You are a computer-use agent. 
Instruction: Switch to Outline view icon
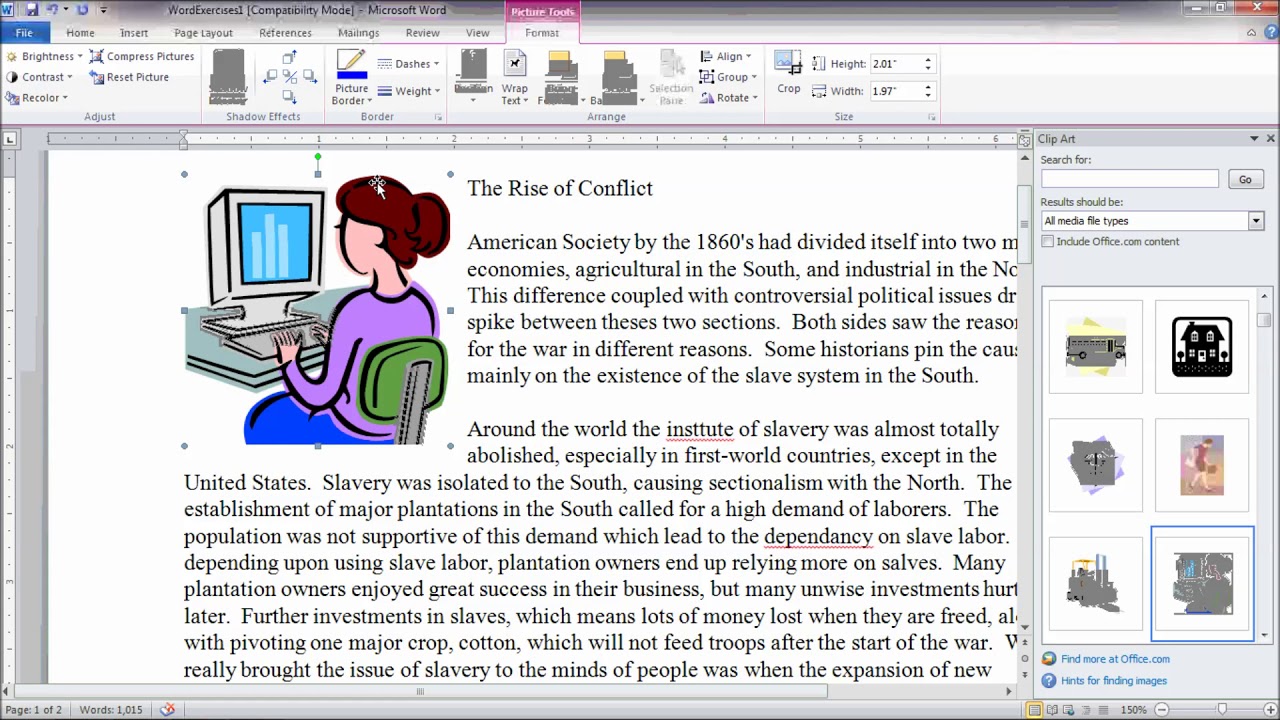click(1088, 710)
